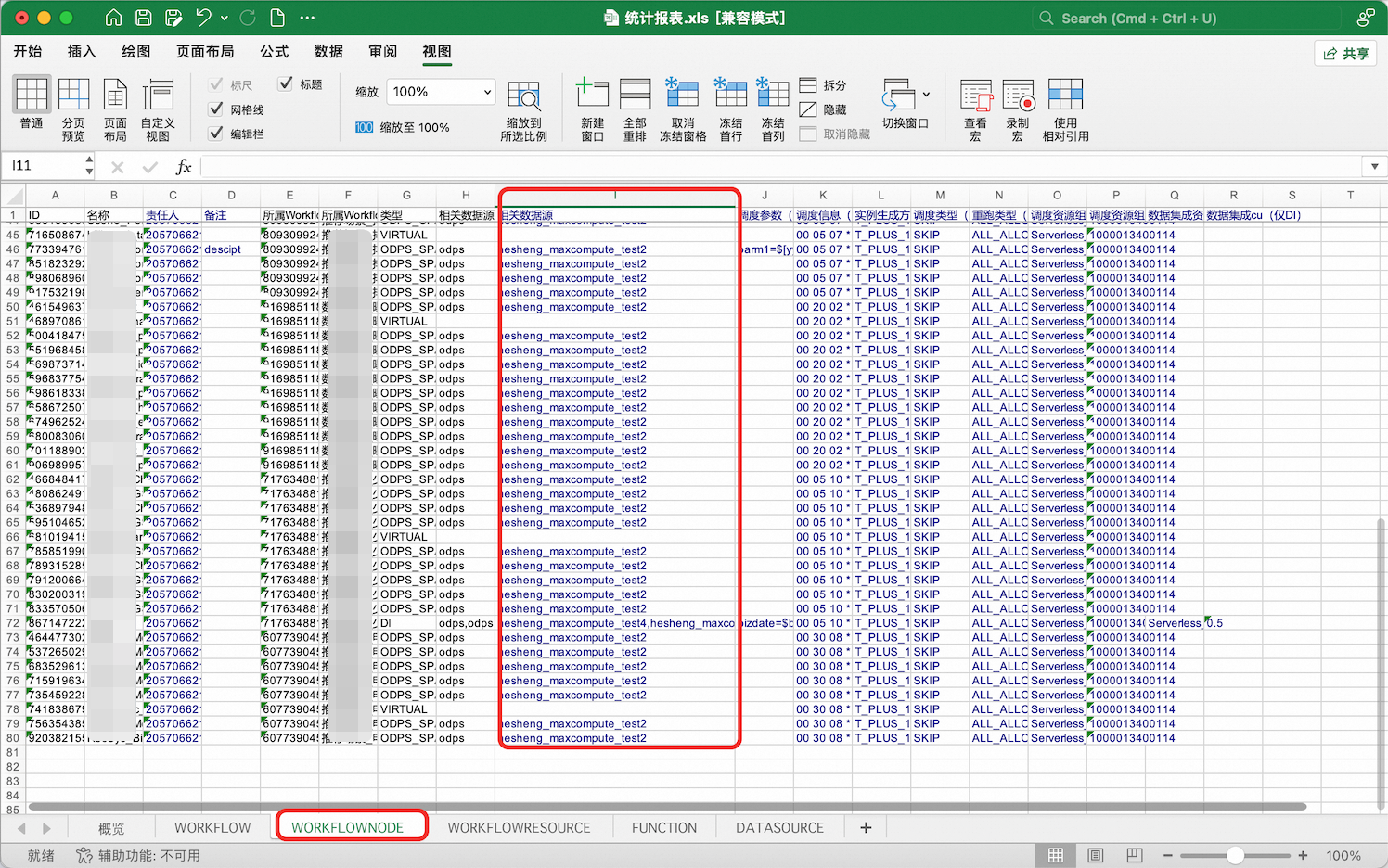Click Record Macro (录制宏)
This screenshot has width=1388, height=868.
(1018, 109)
